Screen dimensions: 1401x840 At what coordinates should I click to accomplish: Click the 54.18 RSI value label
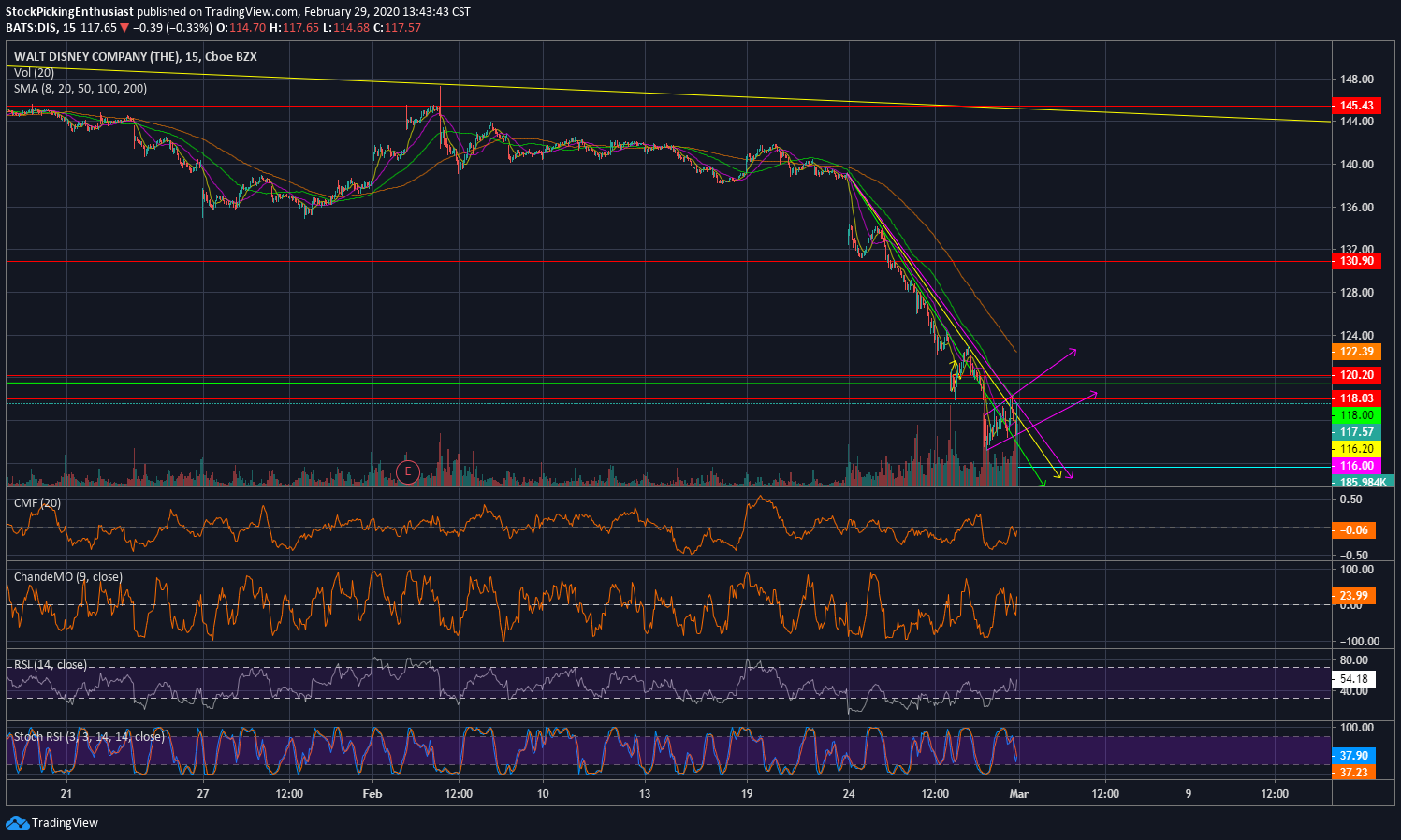(1354, 679)
